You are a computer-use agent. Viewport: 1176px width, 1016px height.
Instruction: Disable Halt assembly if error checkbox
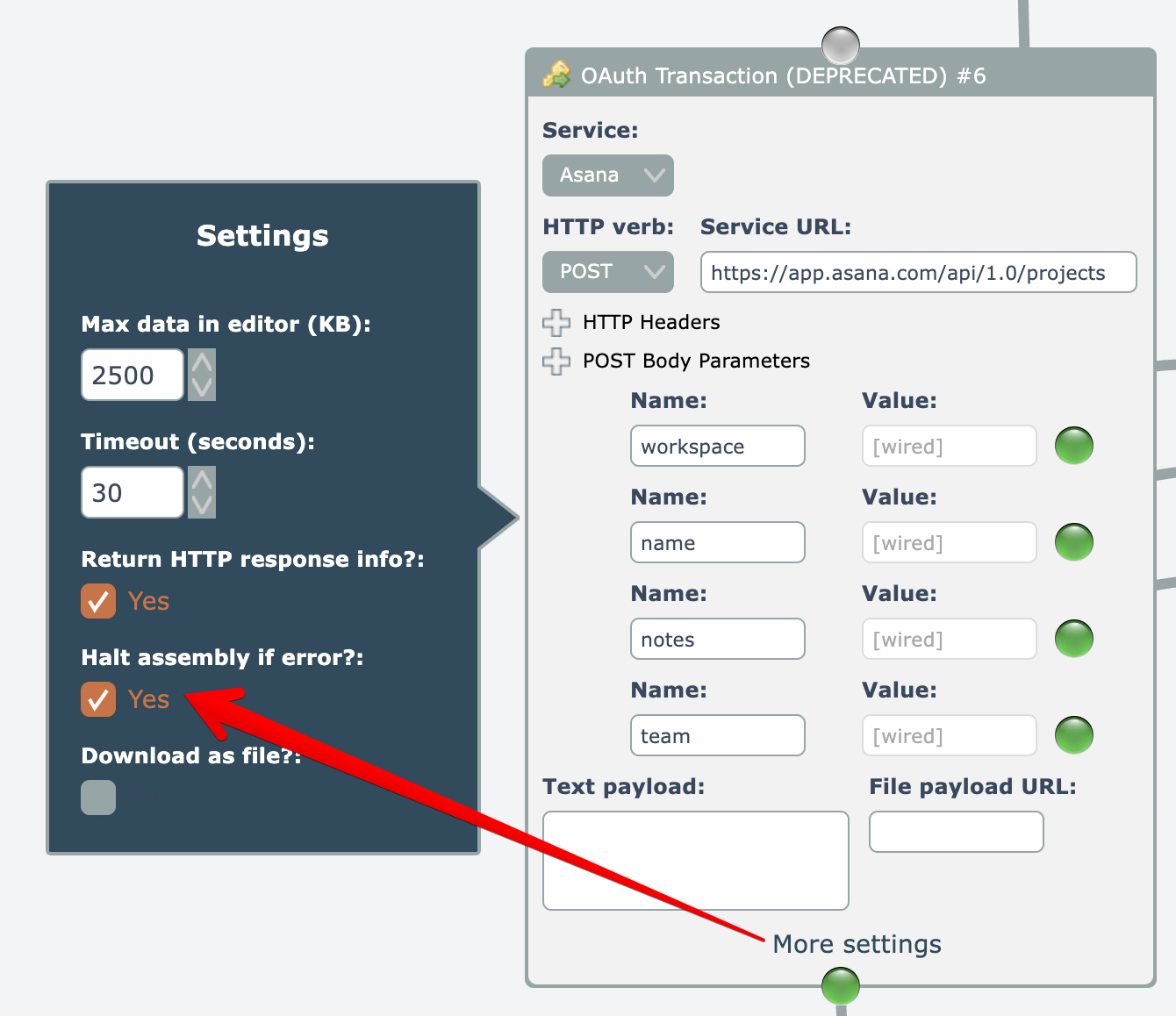(98, 699)
